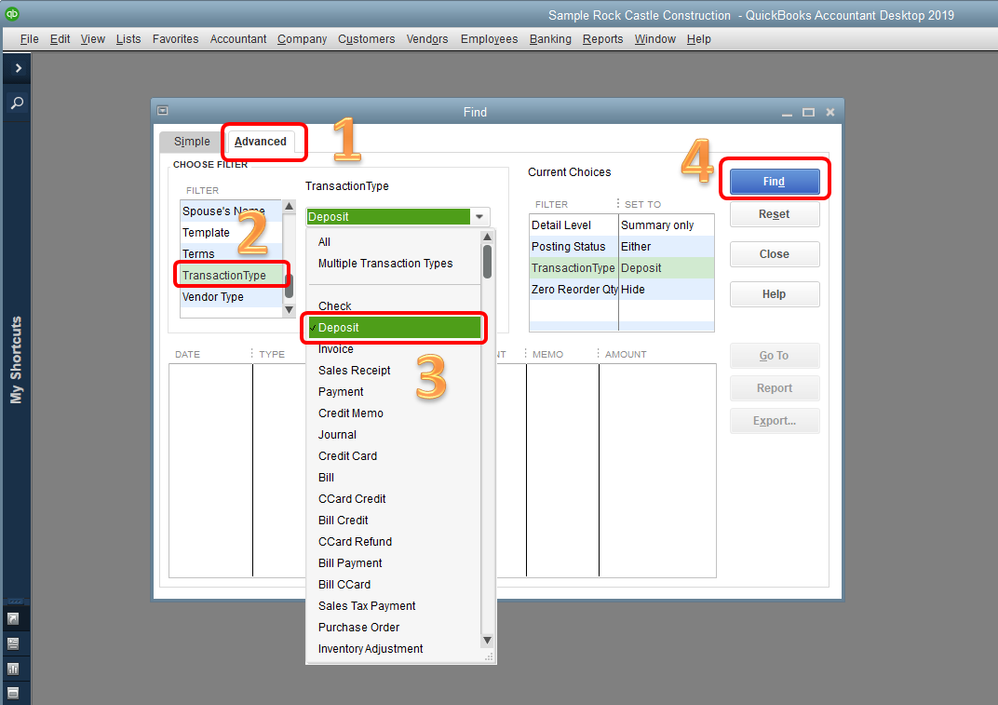Choose Multiple Transaction Types option
This screenshot has height=705, width=998.
(394, 263)
